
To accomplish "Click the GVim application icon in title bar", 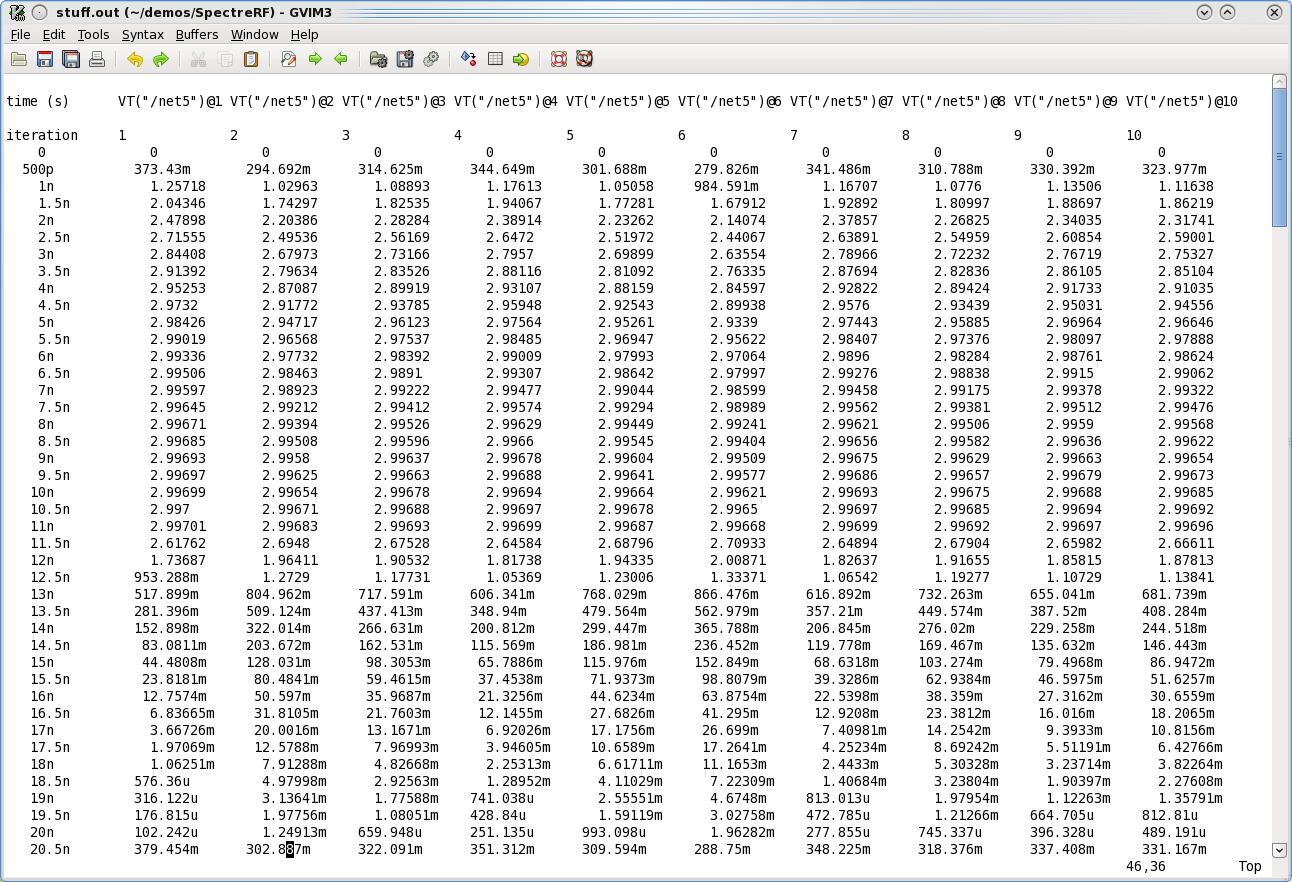I will coord(16,12).
